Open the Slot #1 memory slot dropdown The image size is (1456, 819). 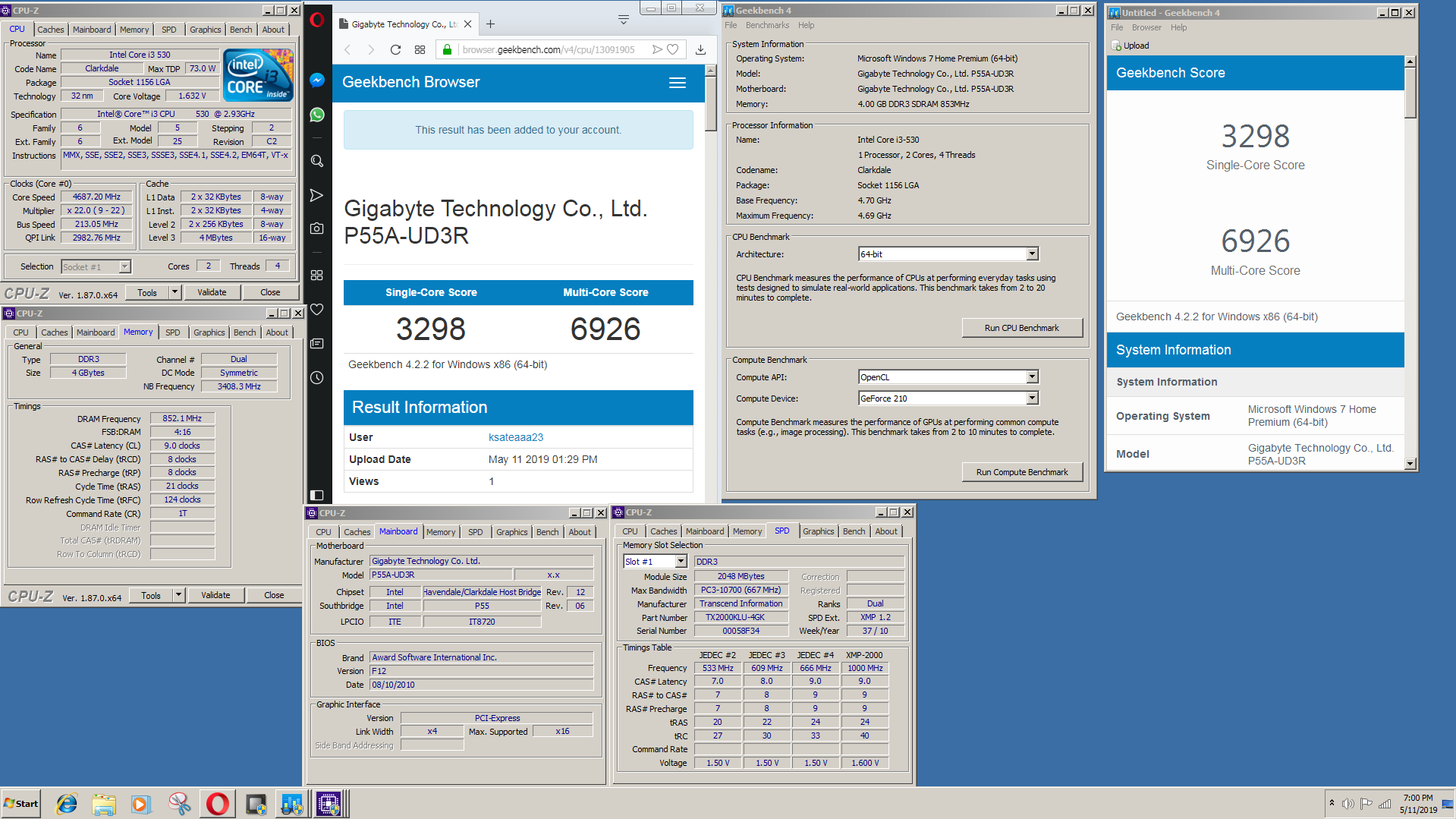coord(655,562)
